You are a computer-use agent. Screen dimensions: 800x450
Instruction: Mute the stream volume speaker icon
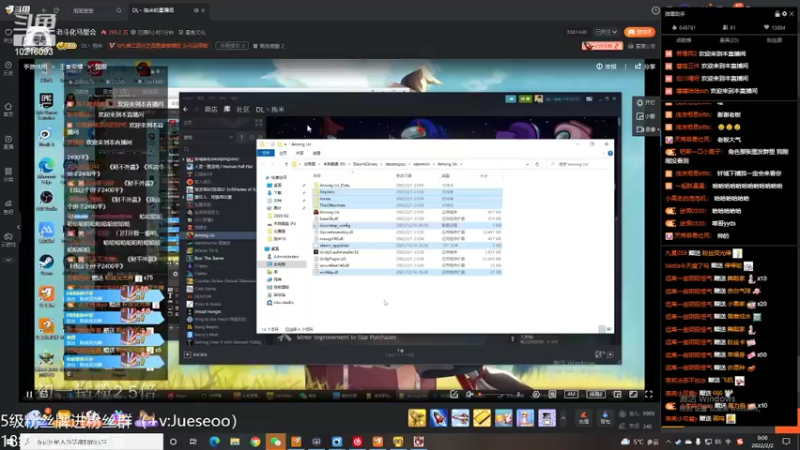(470, 394)
